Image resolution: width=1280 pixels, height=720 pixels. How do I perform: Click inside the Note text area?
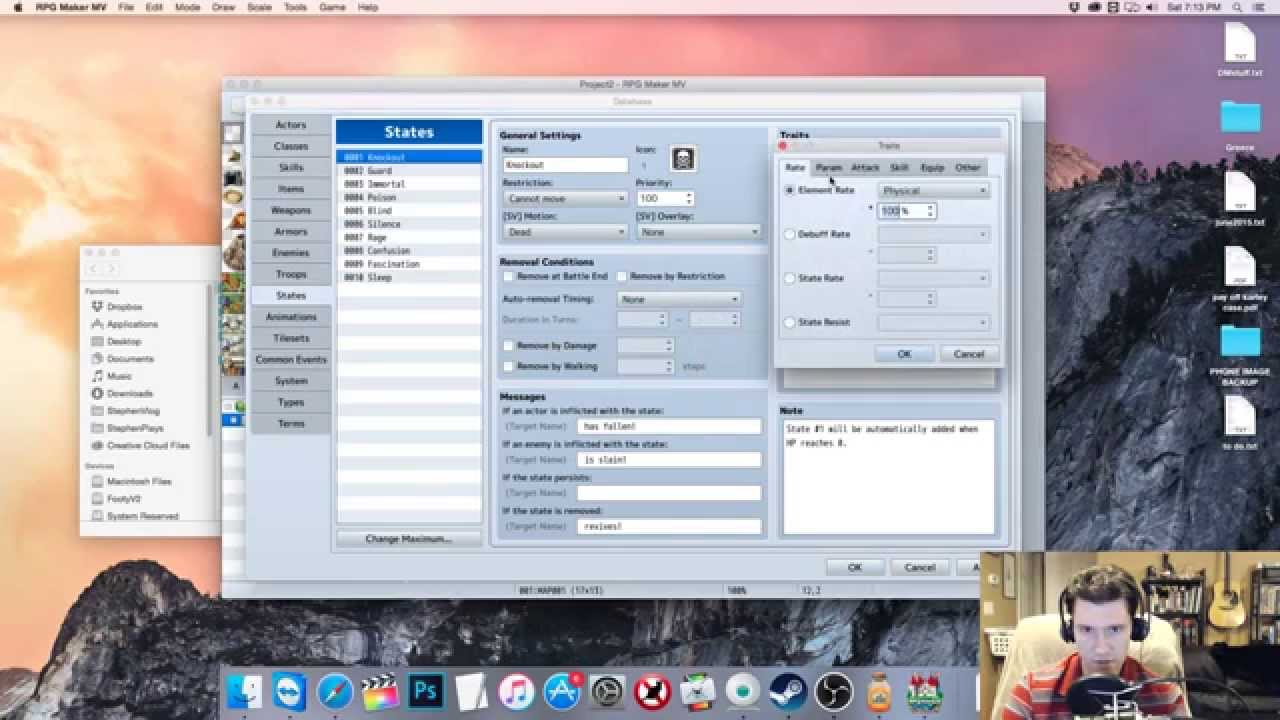pos(889,476)
